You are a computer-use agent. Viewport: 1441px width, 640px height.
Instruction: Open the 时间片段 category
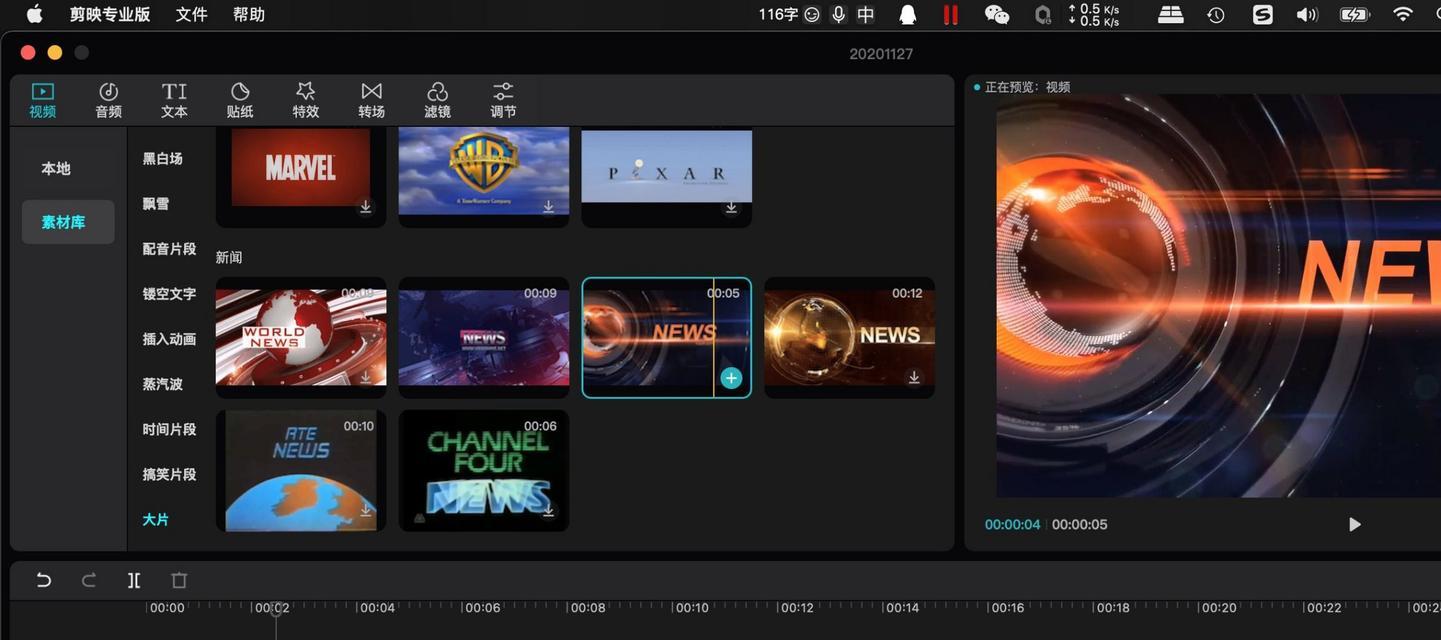169,429
